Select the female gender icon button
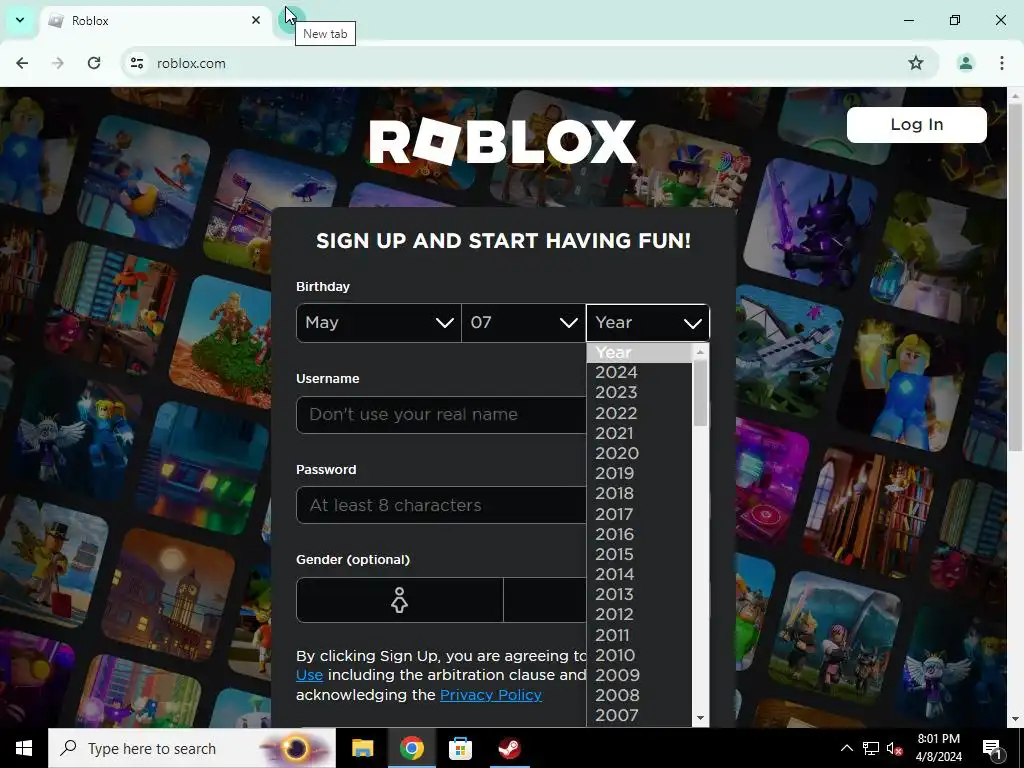This screenshot has width=1024, height=768. tap(400, 600)
